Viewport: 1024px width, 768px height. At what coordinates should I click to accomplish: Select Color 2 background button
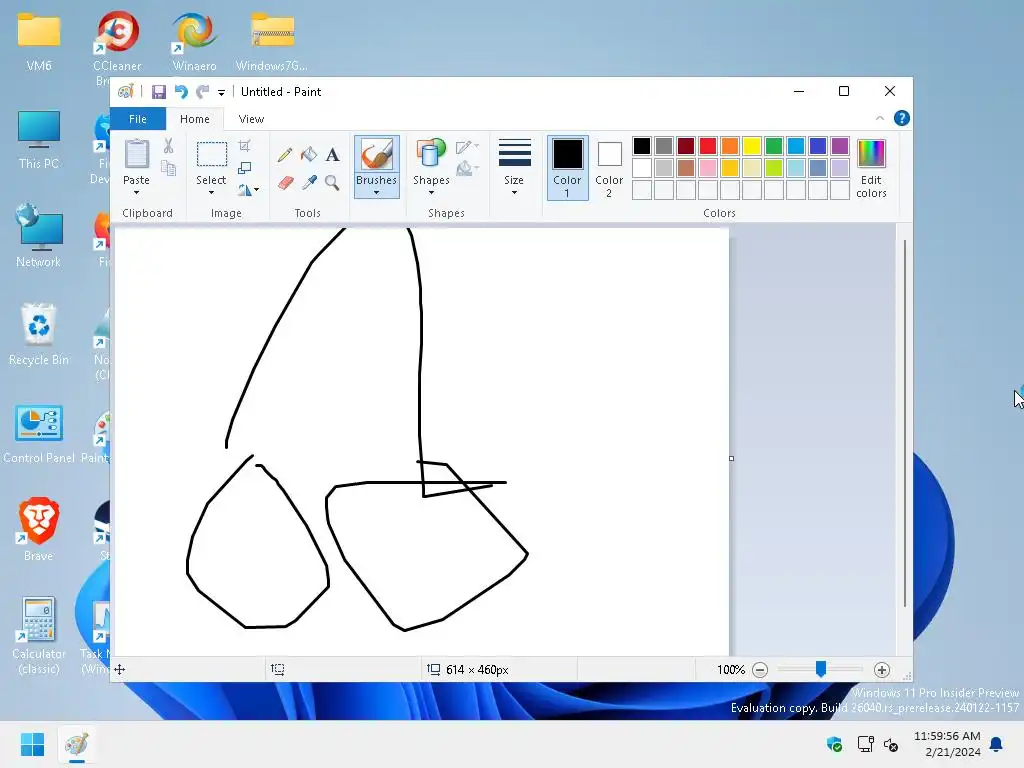[x=609, y=167]
